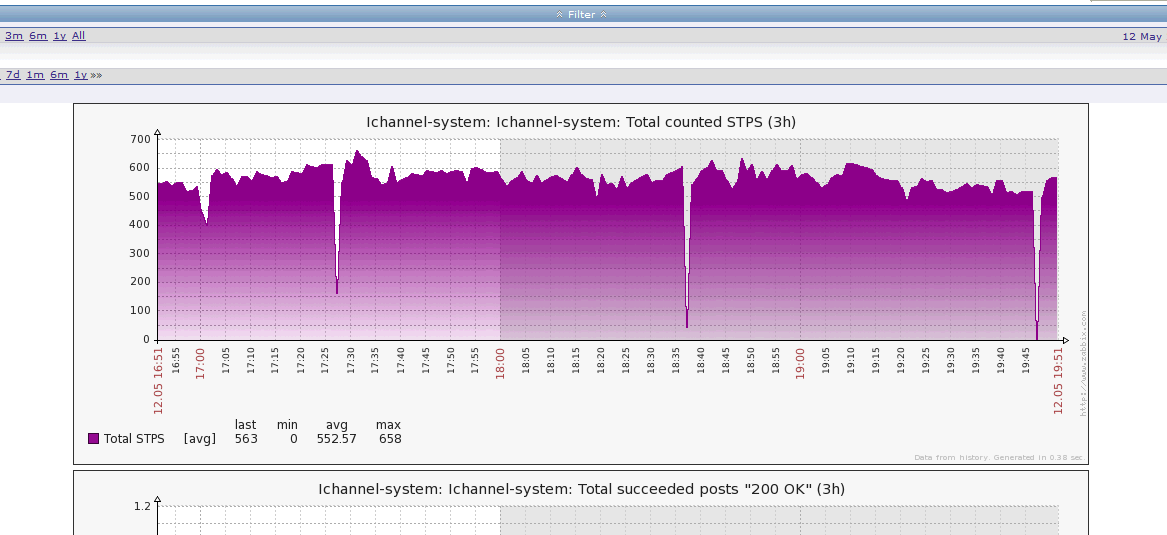Image resolution: width=1167 pixels, height=535 pixels.
Task: Show All time range zoom
Action: [x=79, y=36]
